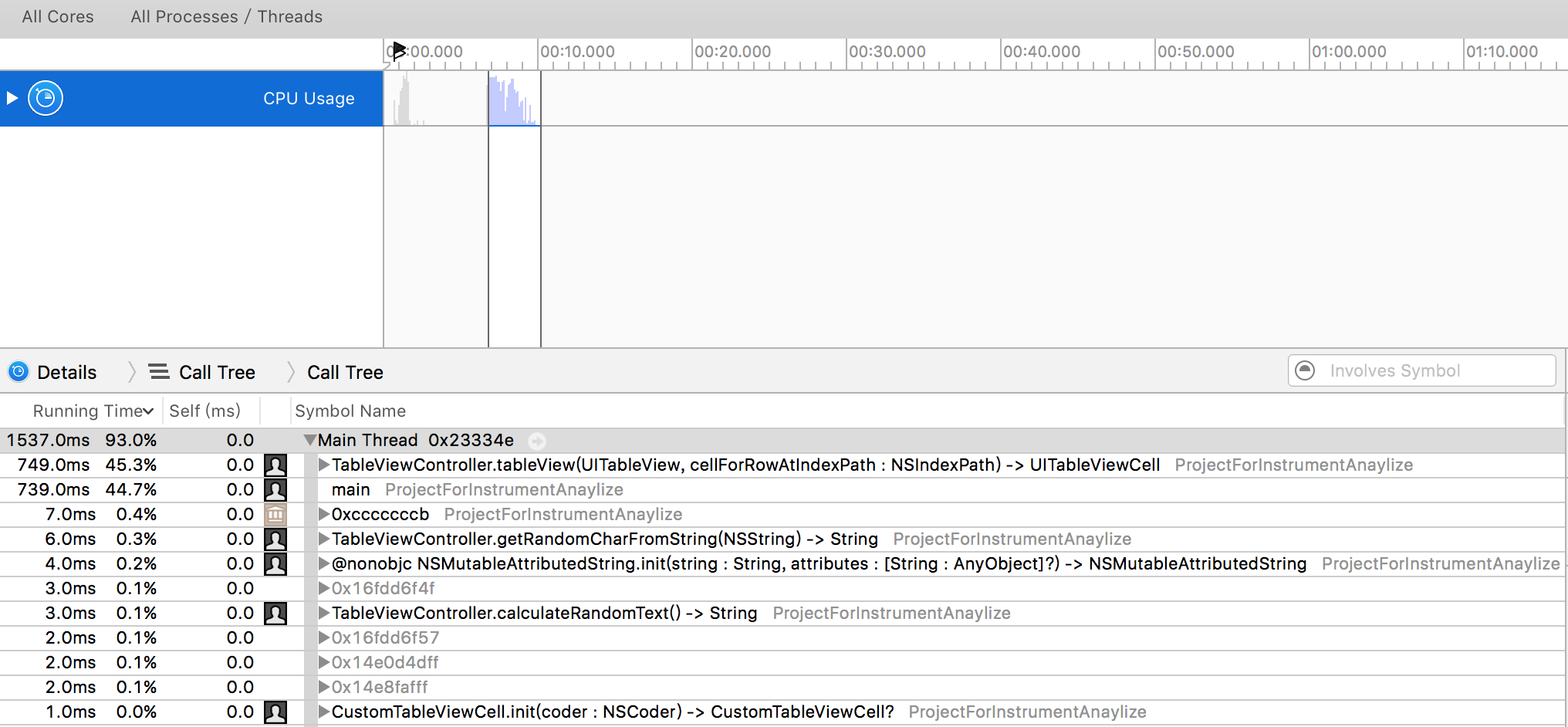
Task: Select the 6.0ms 0.3% running time cell
Action: click(100, 539)
